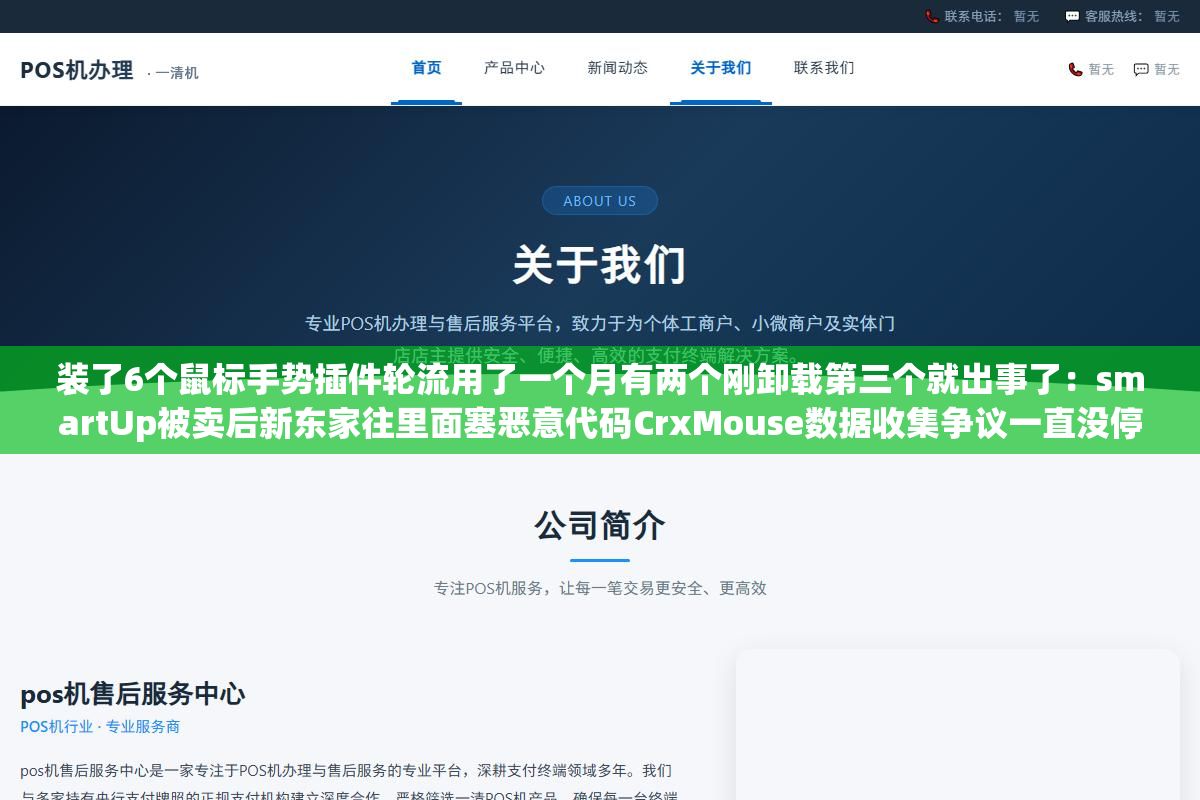Click the 一清机 tagline text
Screen dimensions: 1200x800
[x=173, y=73]
